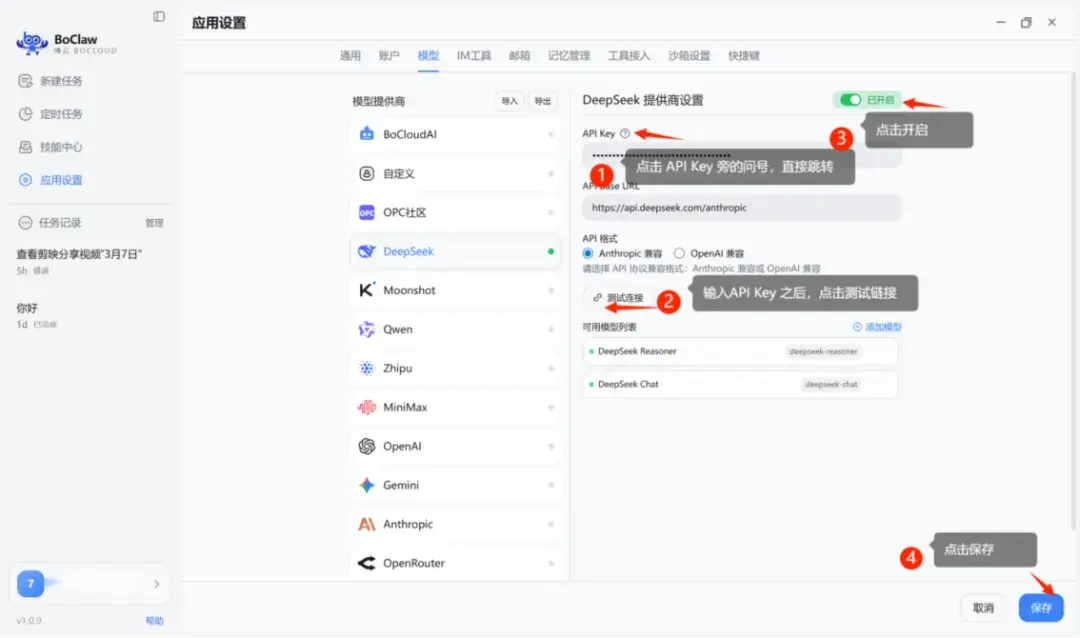
Task: Click 管理 next to 任务记录
Action: click(154, 223)
